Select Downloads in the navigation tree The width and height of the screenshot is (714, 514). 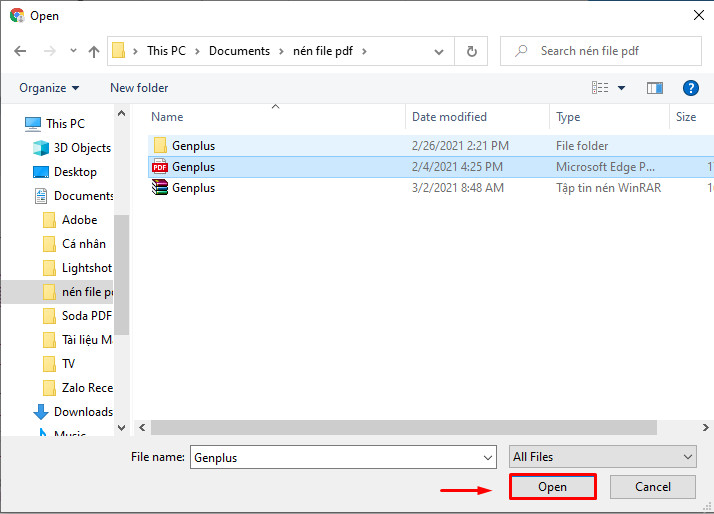[83, 411]
